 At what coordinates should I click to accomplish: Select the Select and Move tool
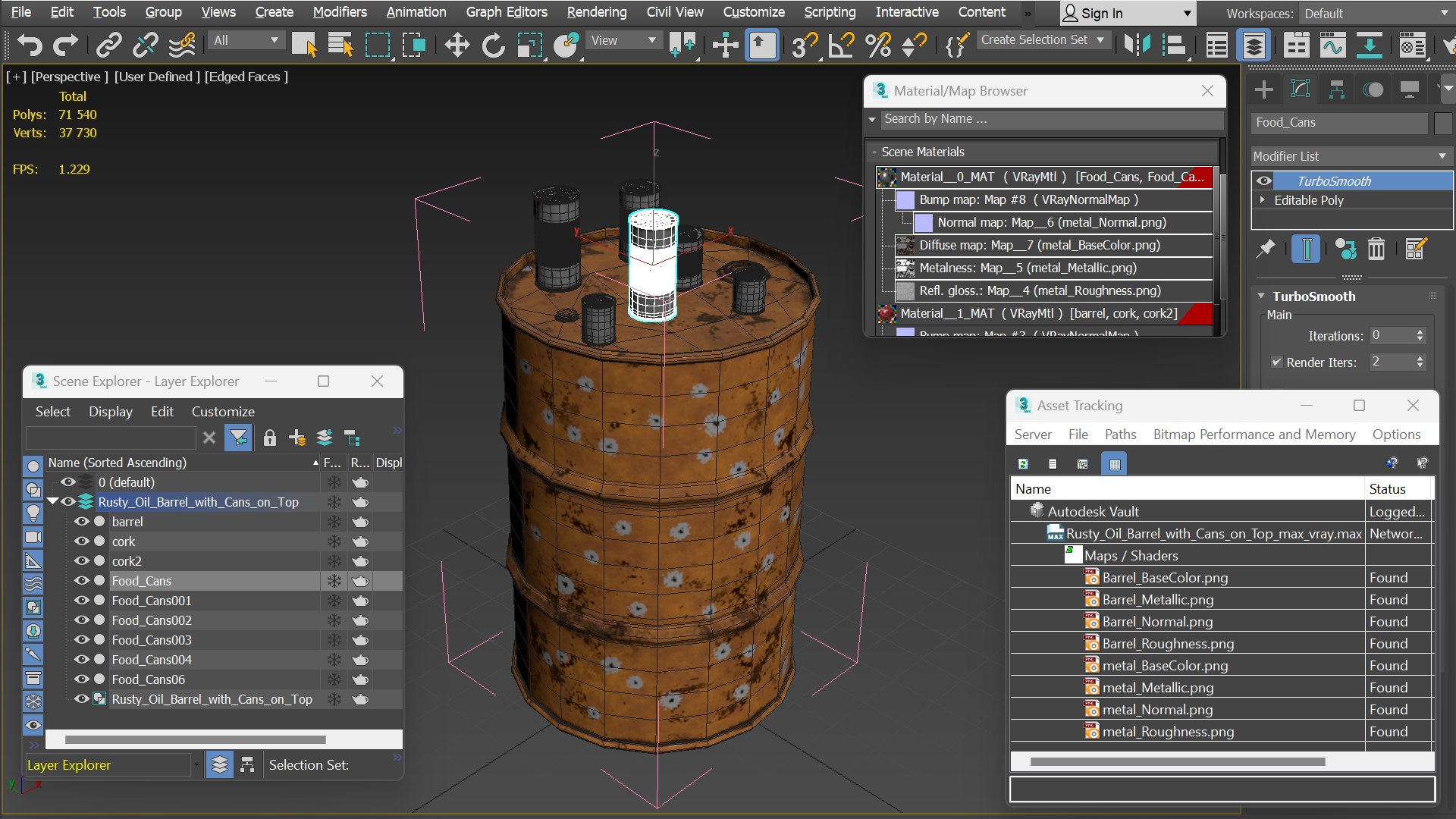click(x=457, y=45)
